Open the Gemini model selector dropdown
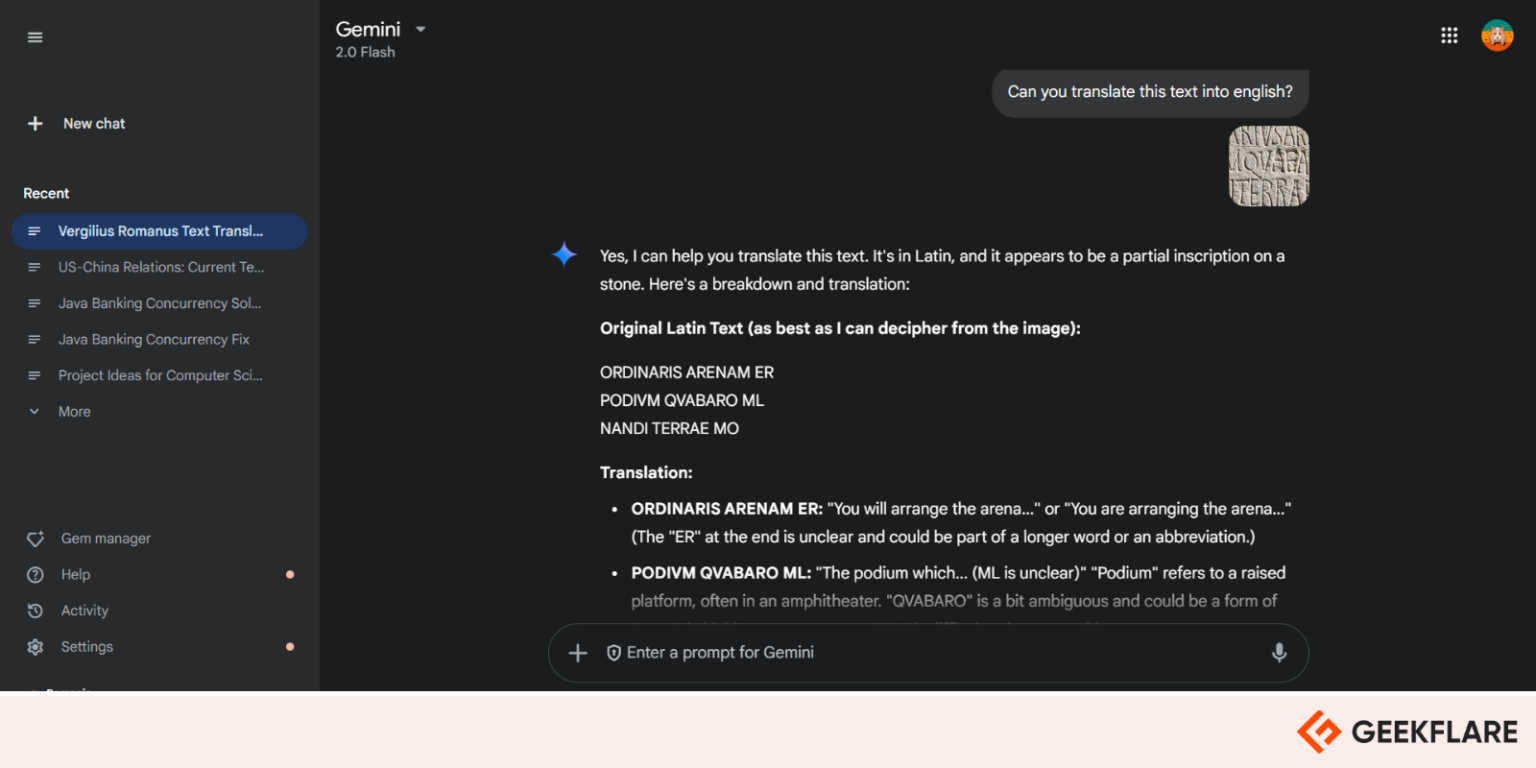Viewport: 1536px width, 768px height. [x=419, y=29]
